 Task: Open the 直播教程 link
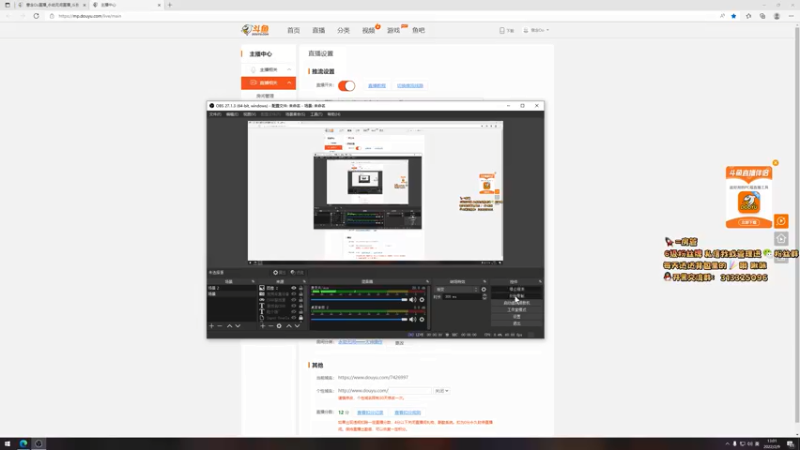coord(377,86)
